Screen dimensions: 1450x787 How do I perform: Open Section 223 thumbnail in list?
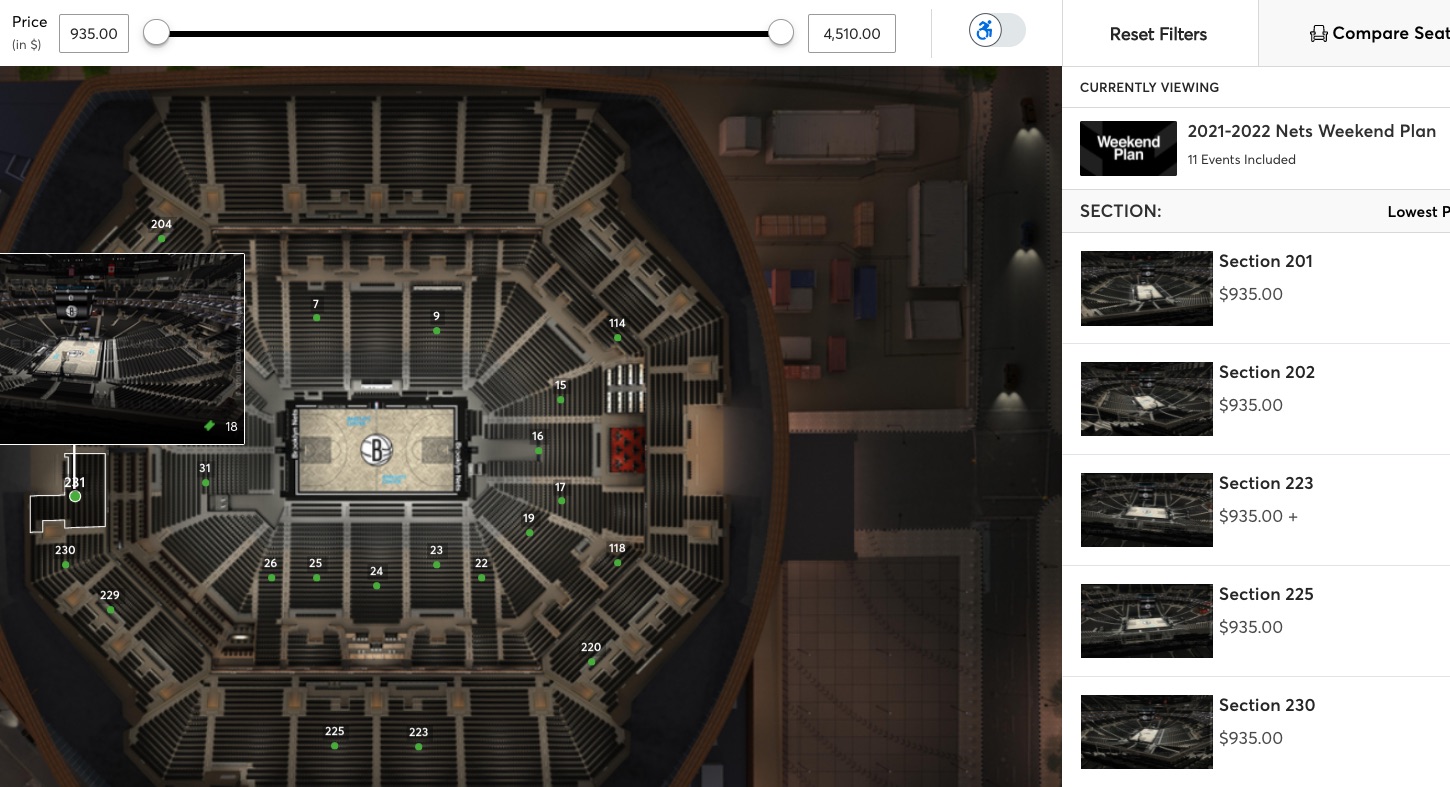[x=1146, y=510]
